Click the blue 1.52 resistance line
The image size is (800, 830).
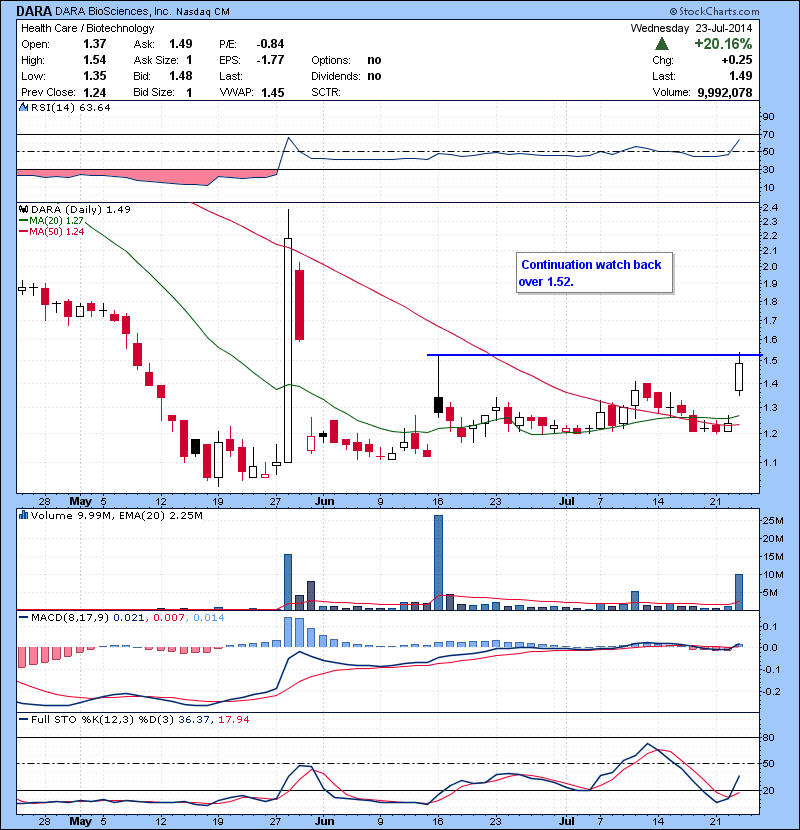point(593,355)
